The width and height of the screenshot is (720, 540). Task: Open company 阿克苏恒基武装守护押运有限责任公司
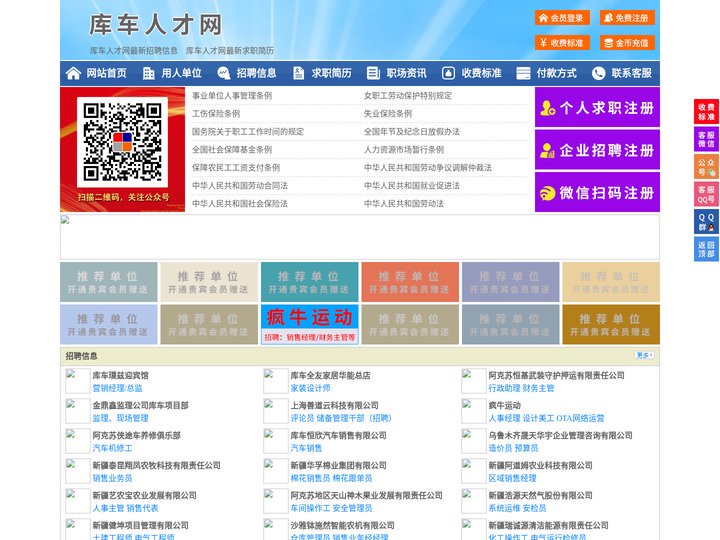point(556,375)
